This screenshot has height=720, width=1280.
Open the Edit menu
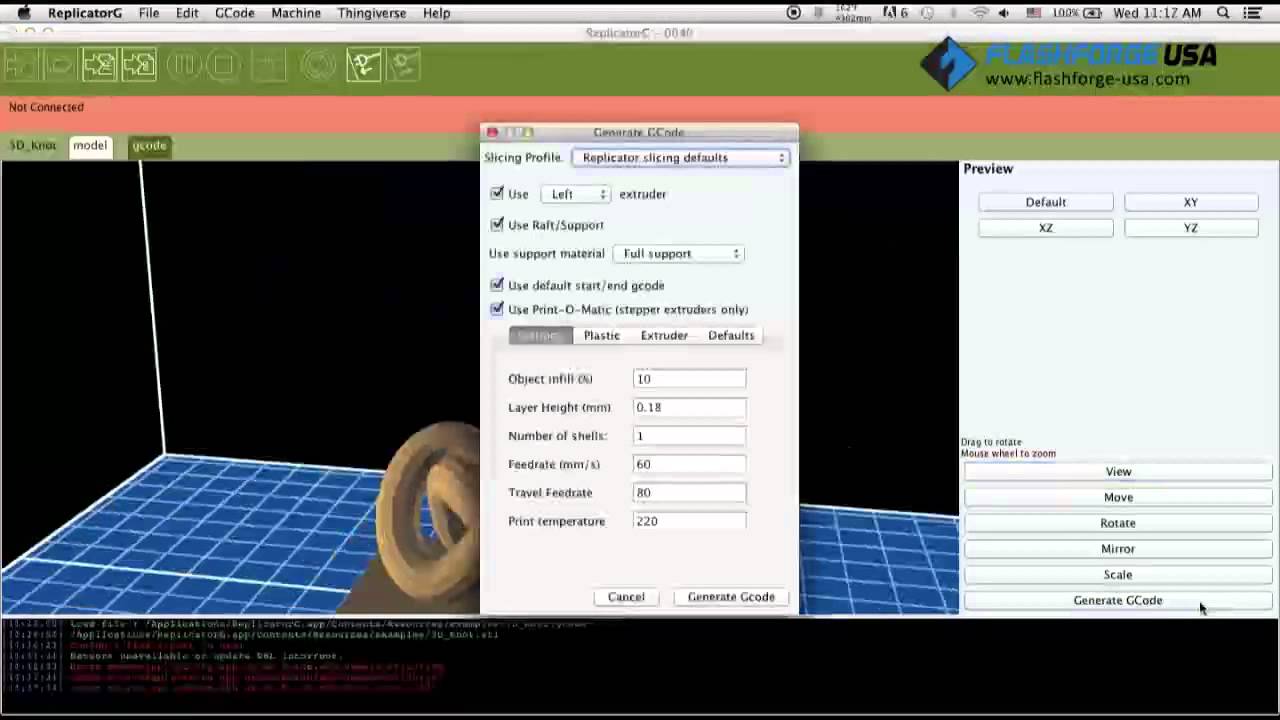(187, 13)
